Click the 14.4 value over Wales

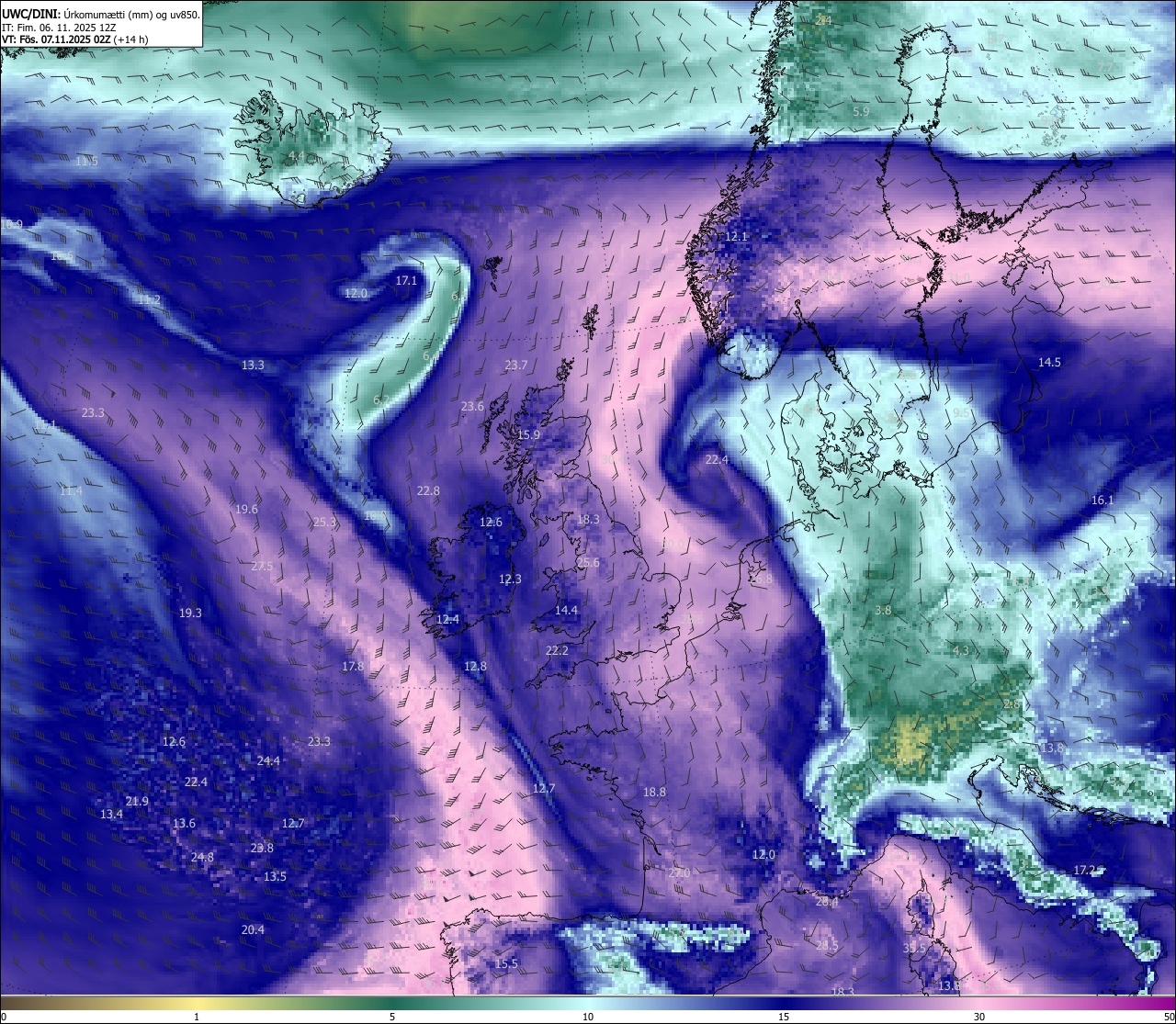[567, 610]
